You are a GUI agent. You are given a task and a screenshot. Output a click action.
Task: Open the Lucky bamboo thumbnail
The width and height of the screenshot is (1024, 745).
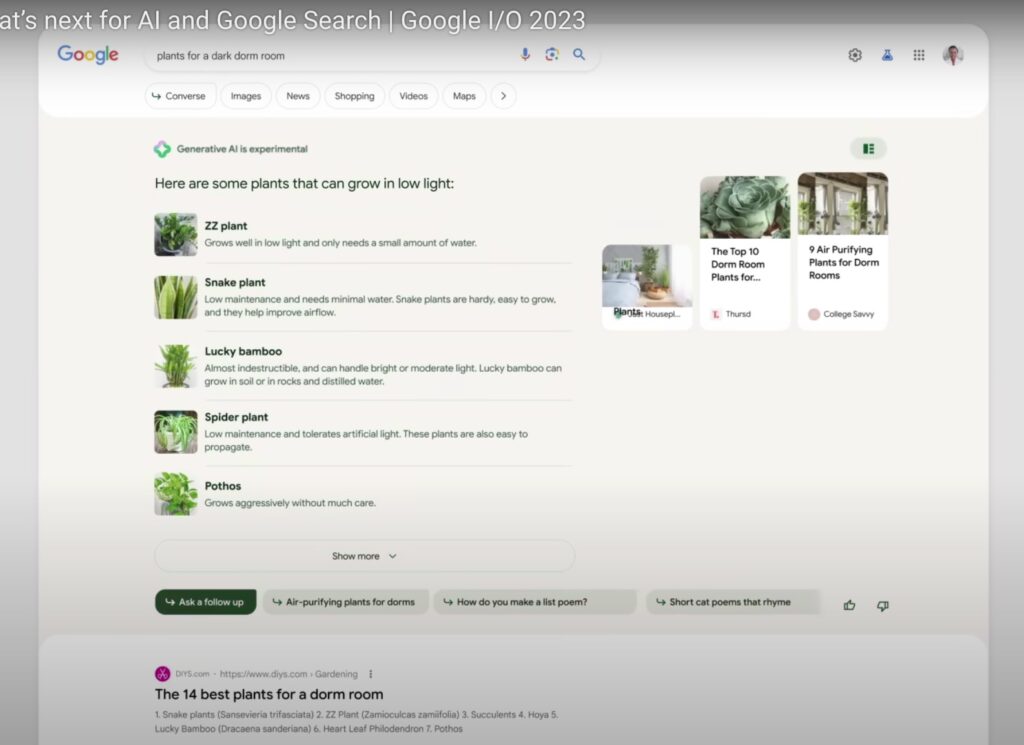(x=176, y=366)
